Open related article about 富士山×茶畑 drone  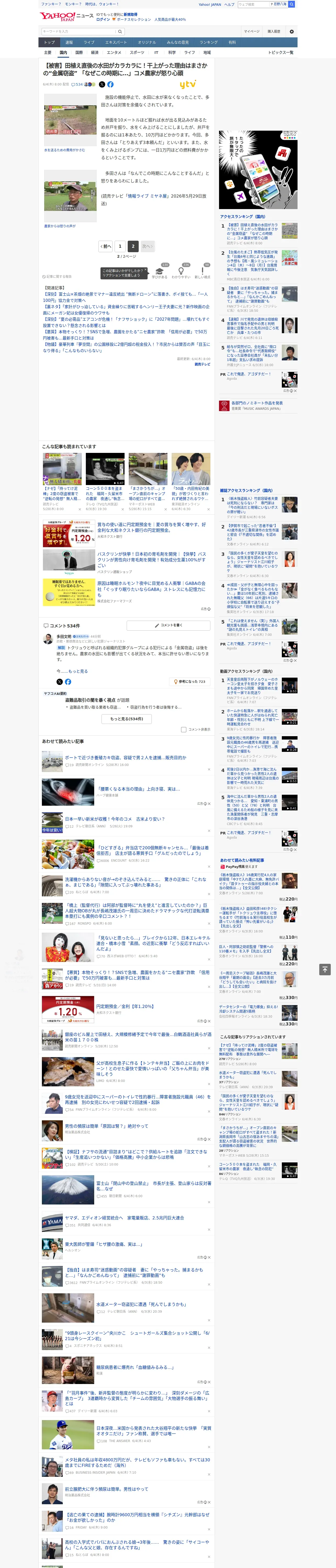tap(125, 297)
